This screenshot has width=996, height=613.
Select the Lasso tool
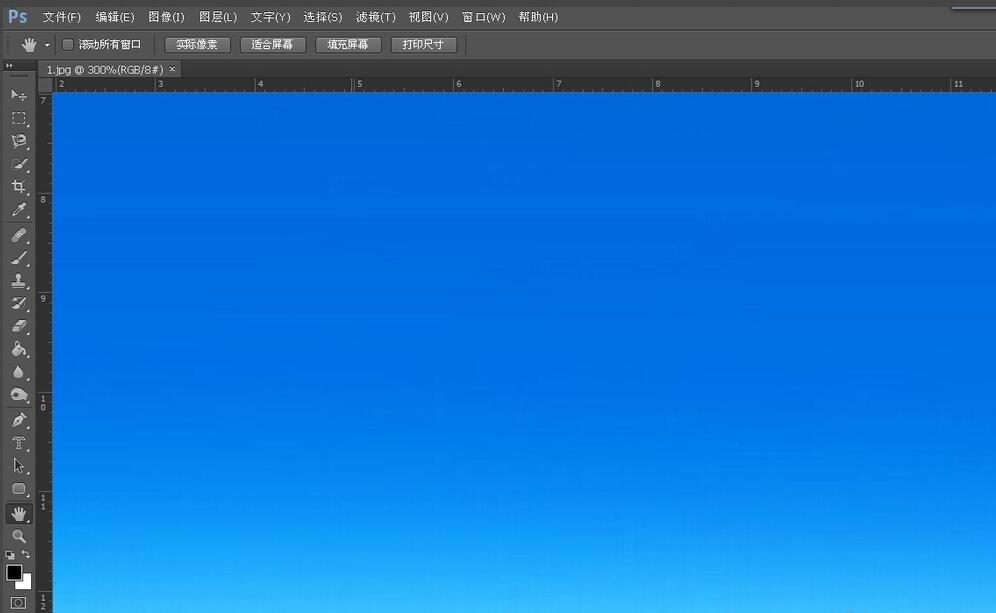18,141
